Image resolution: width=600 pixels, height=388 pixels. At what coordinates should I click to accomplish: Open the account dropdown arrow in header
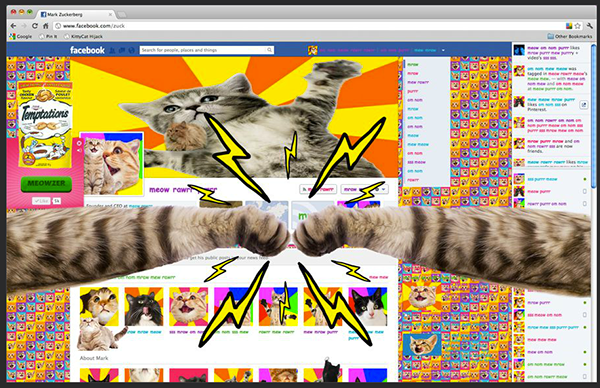[443, 50]
